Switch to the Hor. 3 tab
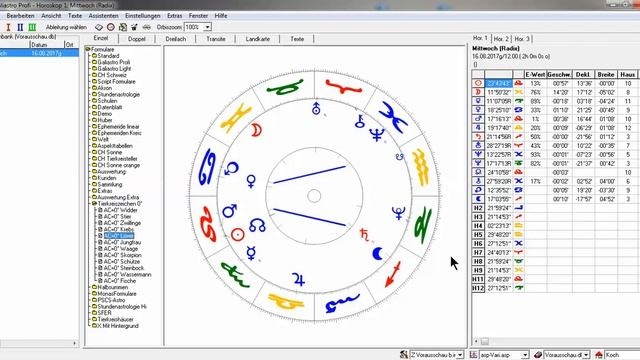This screenshot has width=640, height=360. [522, 39]
